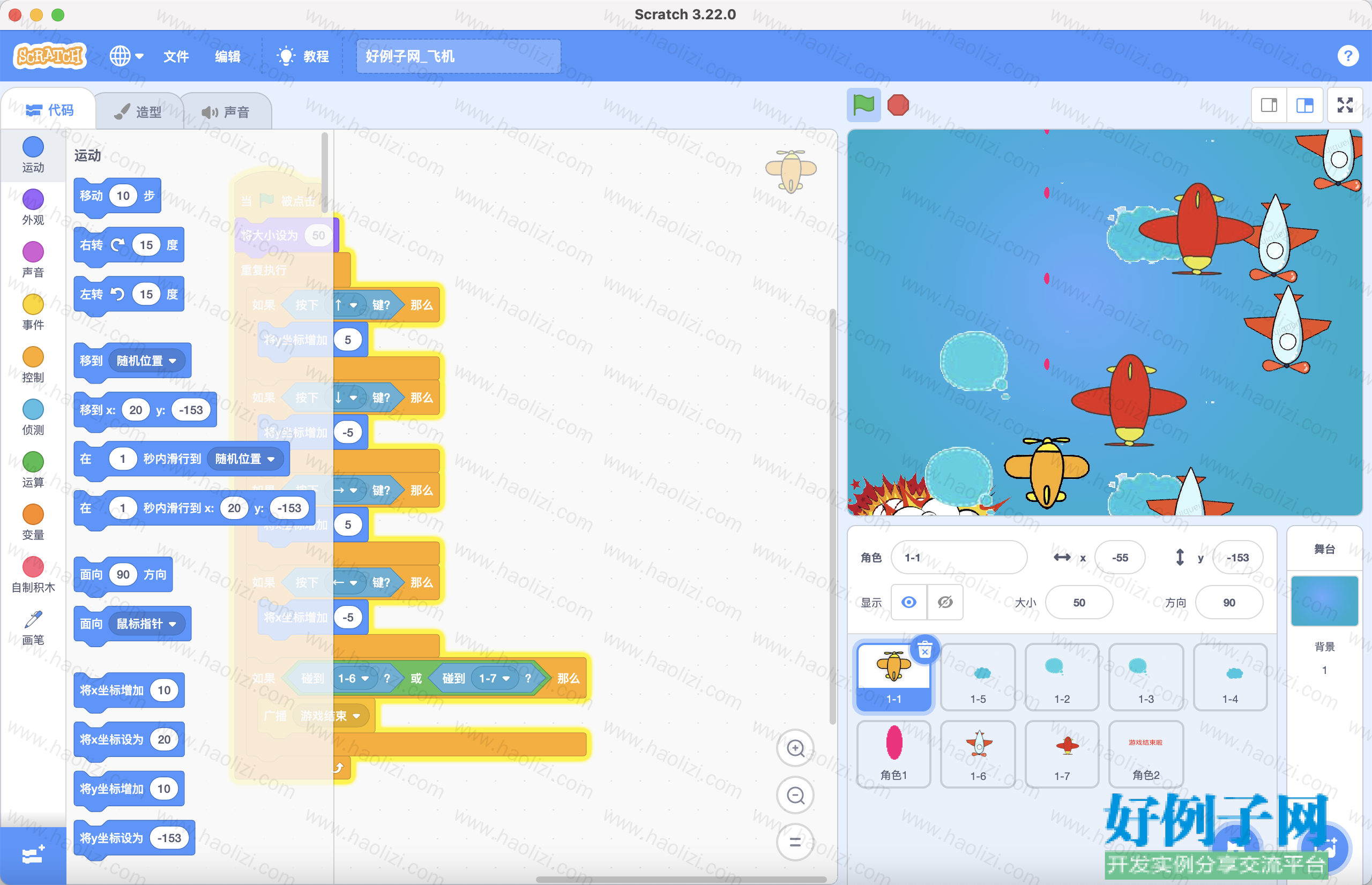The height and width of the screenshot is (885, 1372).
Task: Select sprite 1-4 thumbnail
Action: tap(1230, 677)
